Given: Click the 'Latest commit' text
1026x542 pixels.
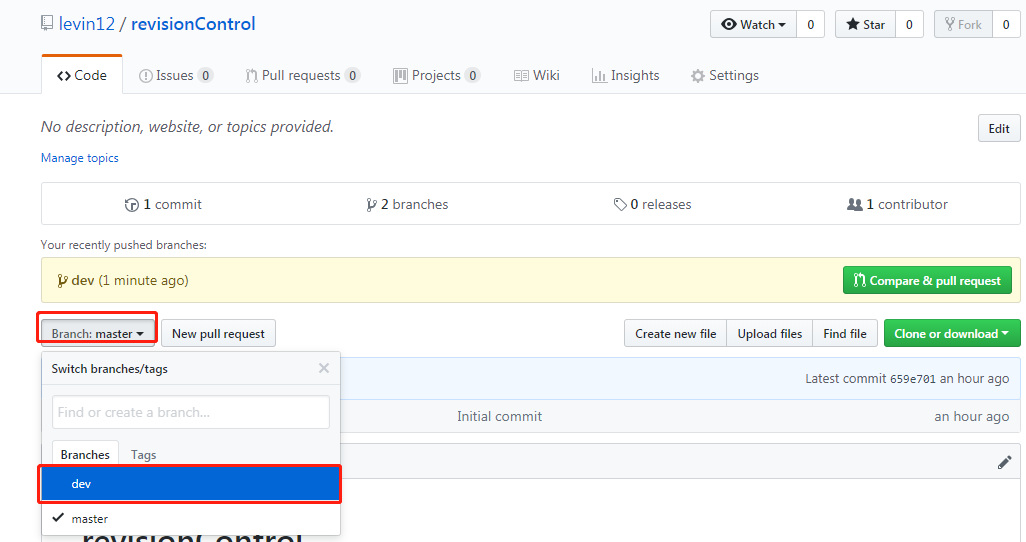Looking at the screenshot, I should click(x=845, y=379).
